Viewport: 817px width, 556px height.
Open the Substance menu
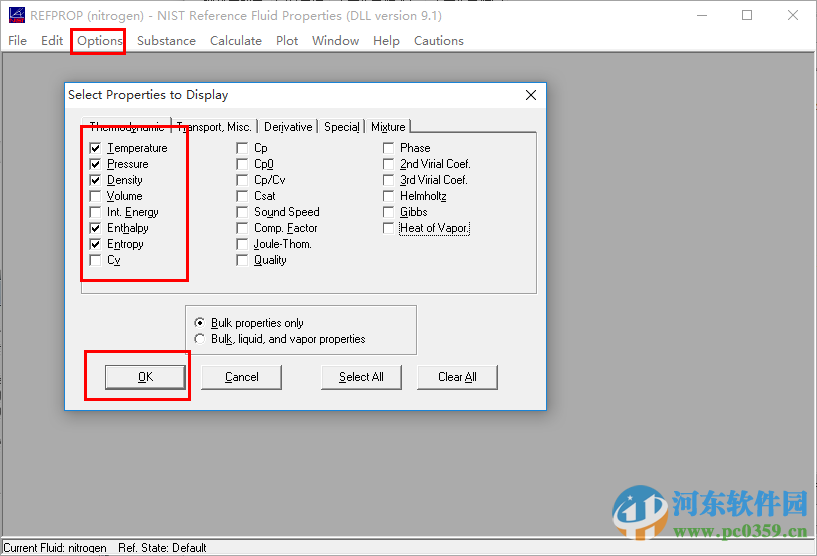166,41
